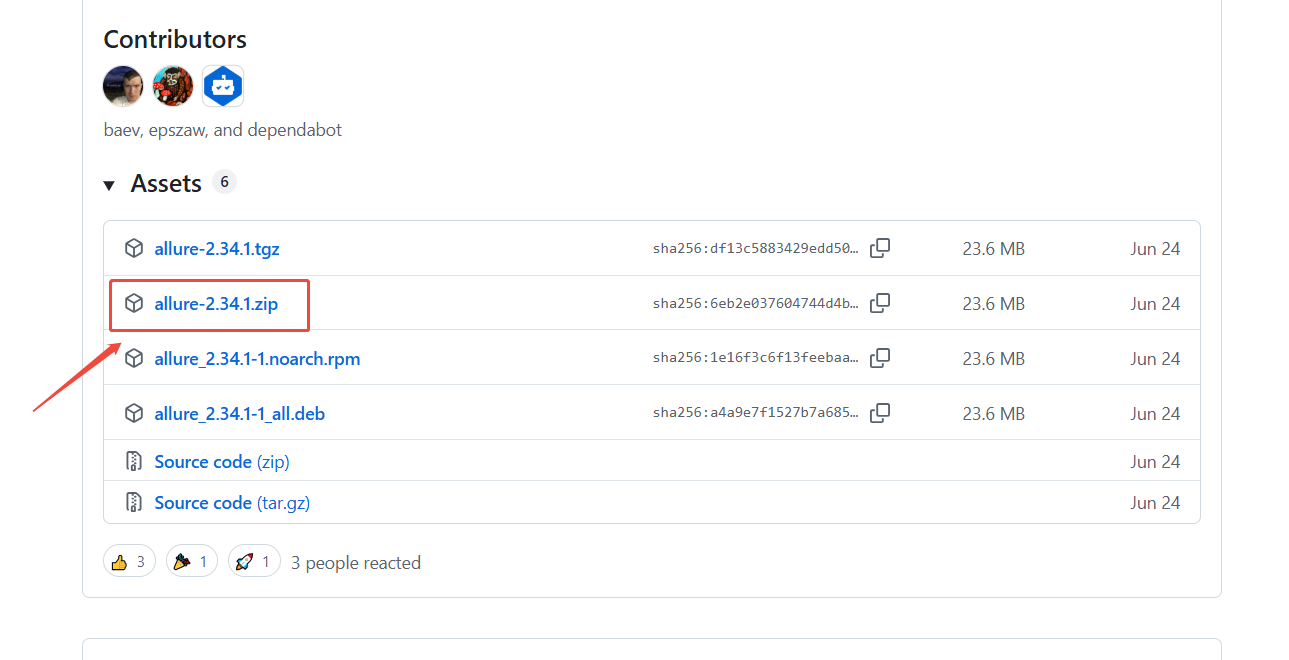Select hash text sha256:1e16f3c6f13feebaa…
Screen dimensions: 1289x660
(756, 359)
